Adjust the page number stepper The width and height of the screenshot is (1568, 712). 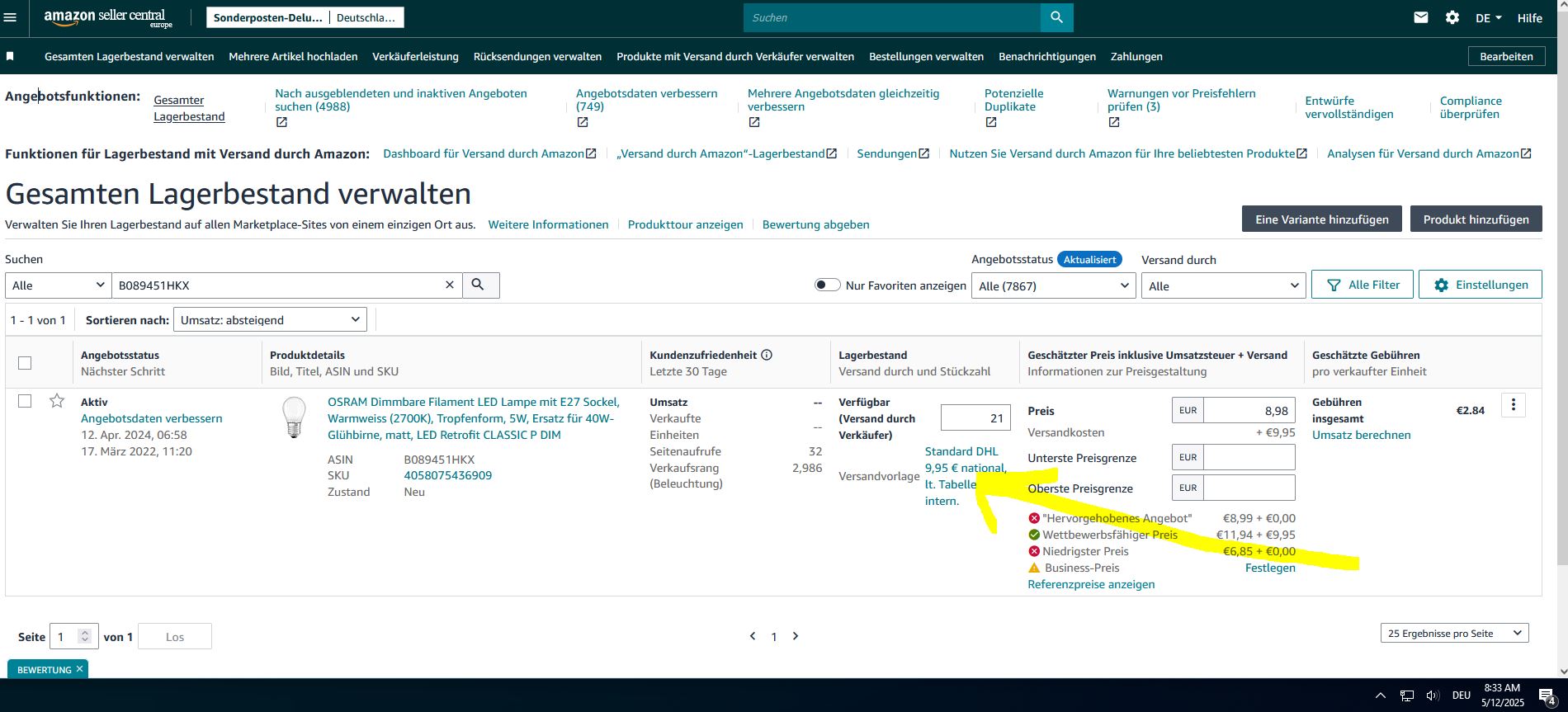tap(84, 636)
